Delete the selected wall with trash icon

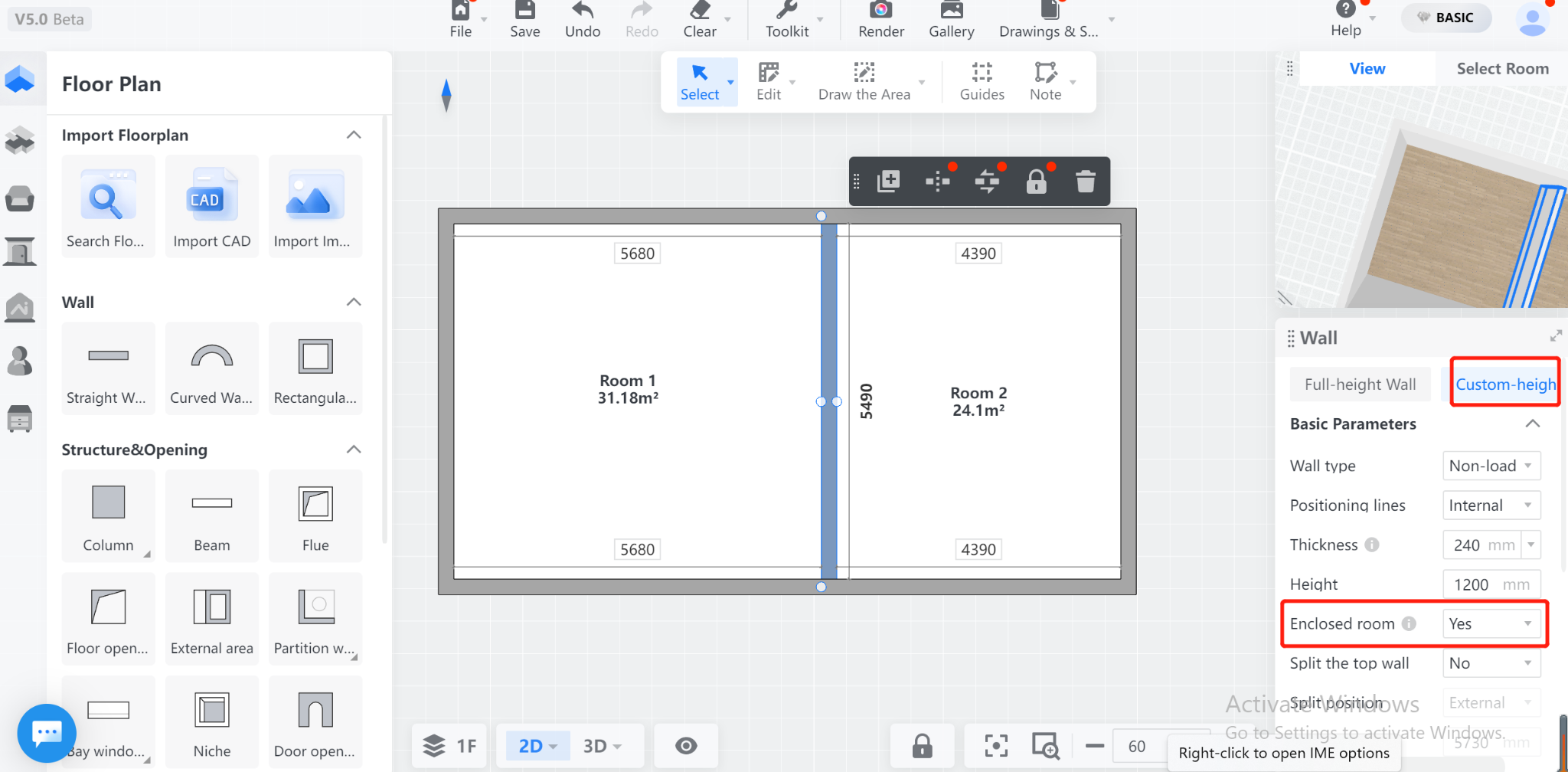coord(1085,182)
